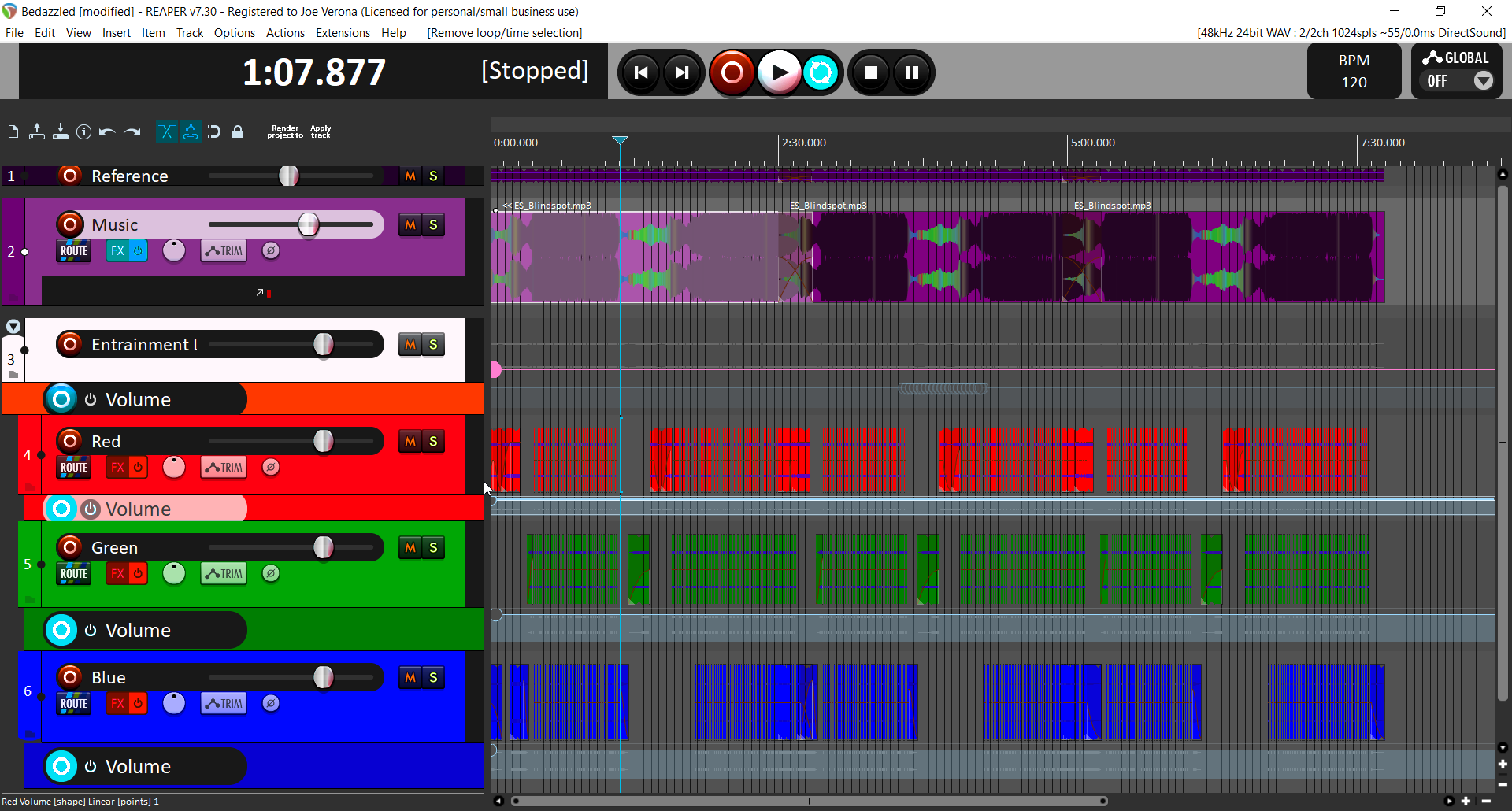Open the Extensions menu

pos(343,33)
